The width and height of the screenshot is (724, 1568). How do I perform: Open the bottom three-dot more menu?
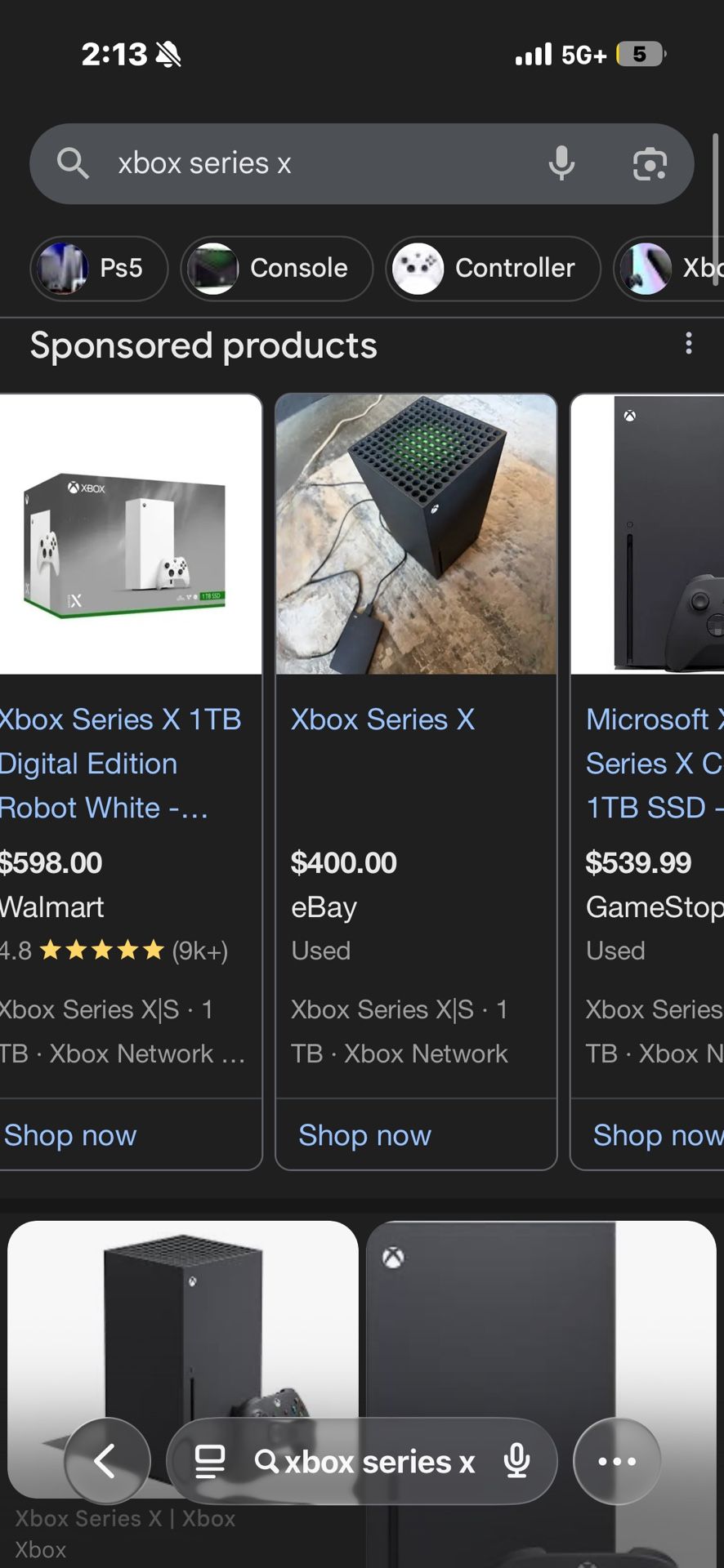click(617, 1460)
